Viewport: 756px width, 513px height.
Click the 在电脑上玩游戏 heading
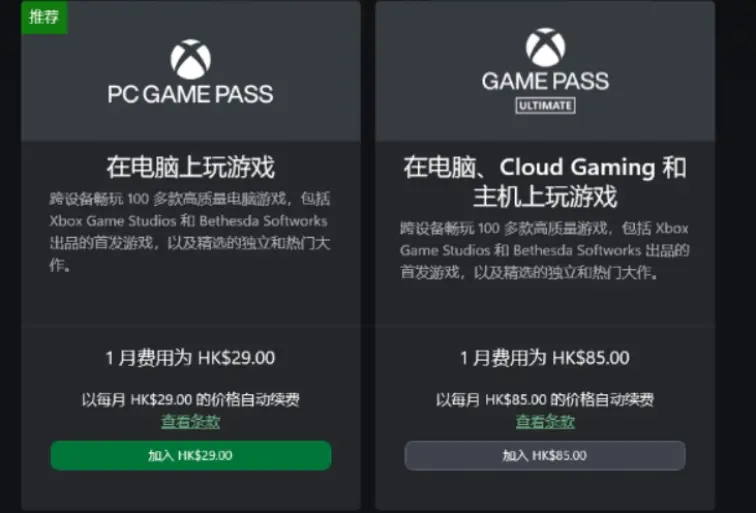click(x=190, y=167)
